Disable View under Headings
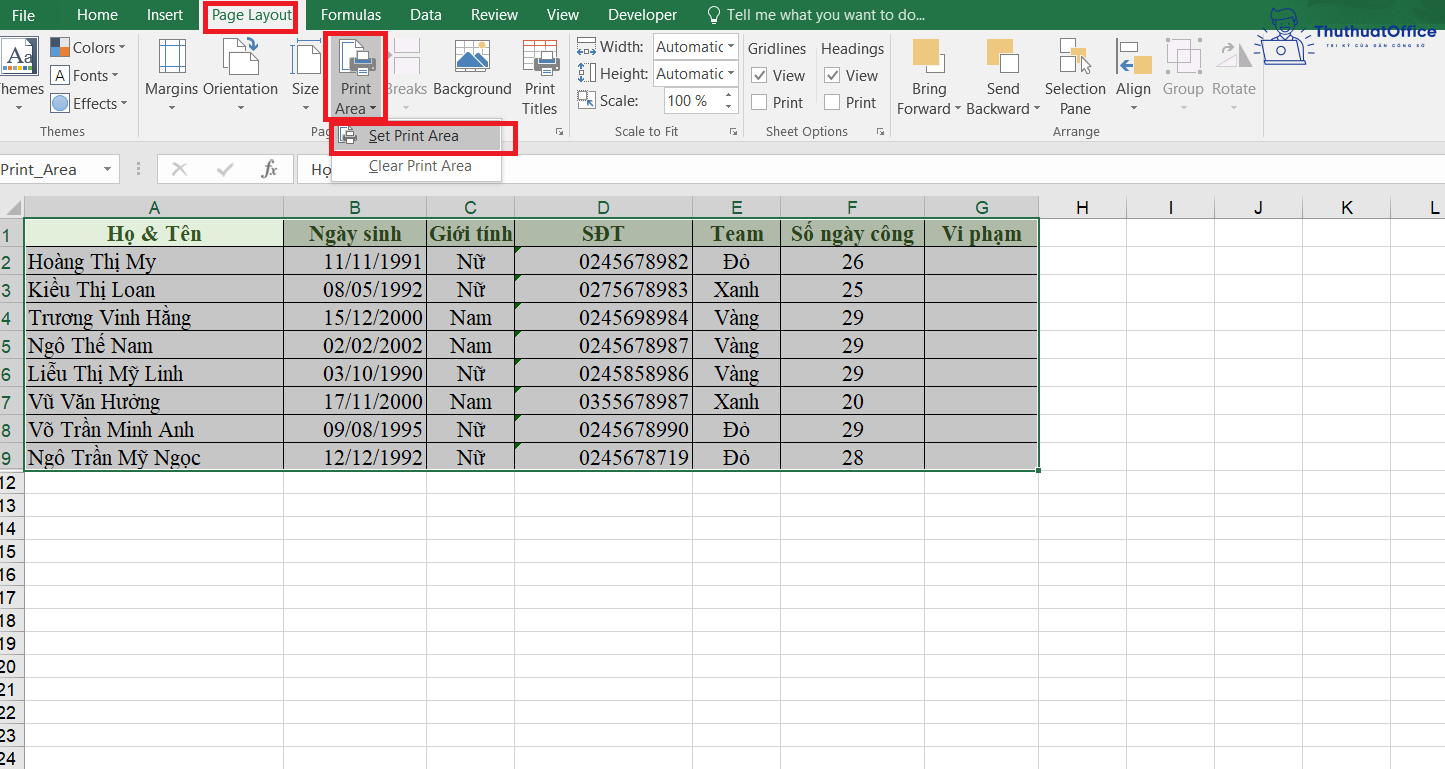1445x769 pixels. (835, 75)
